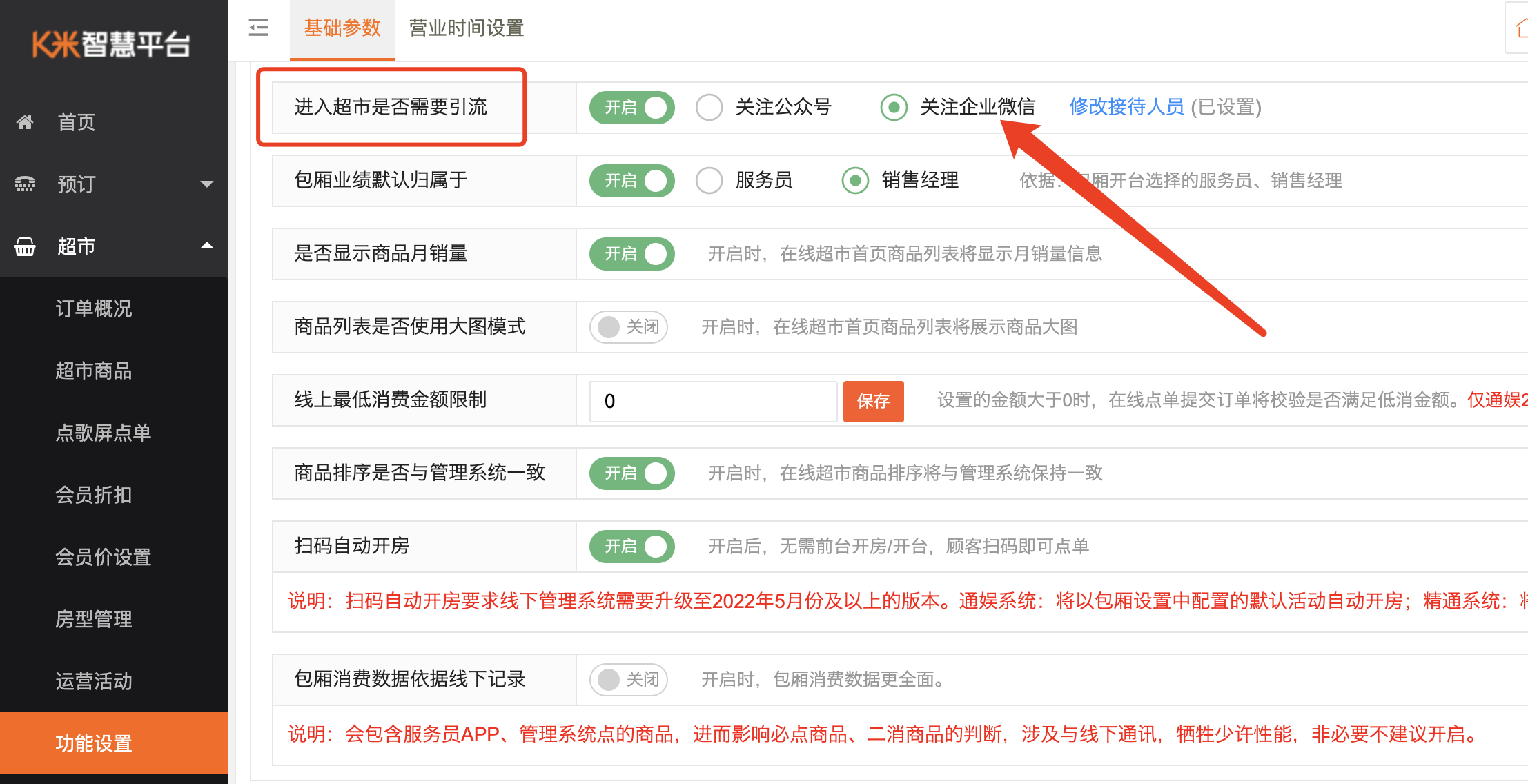
Task: Click the orange 保存 button
Action: click(873, 401)
